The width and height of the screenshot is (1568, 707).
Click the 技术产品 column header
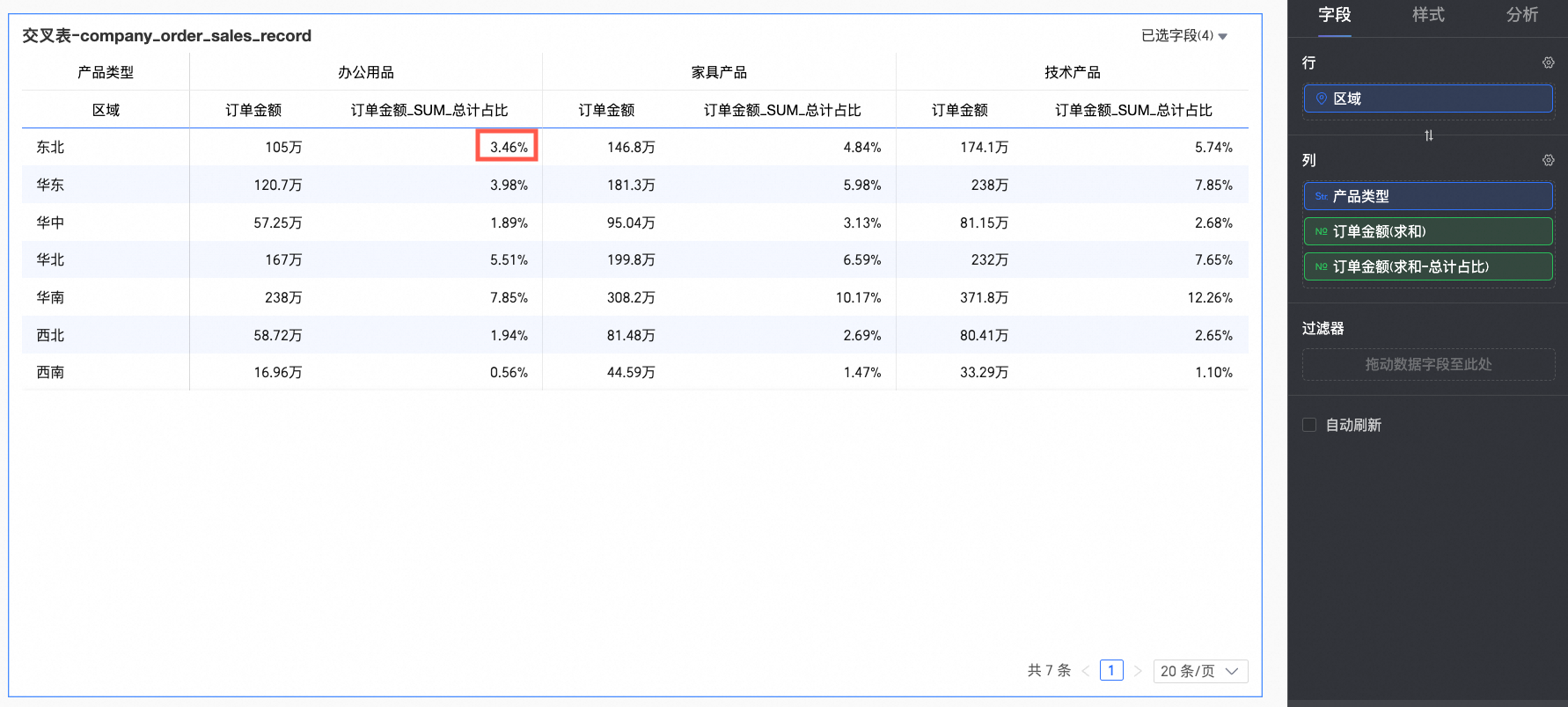pos(1072,72)
